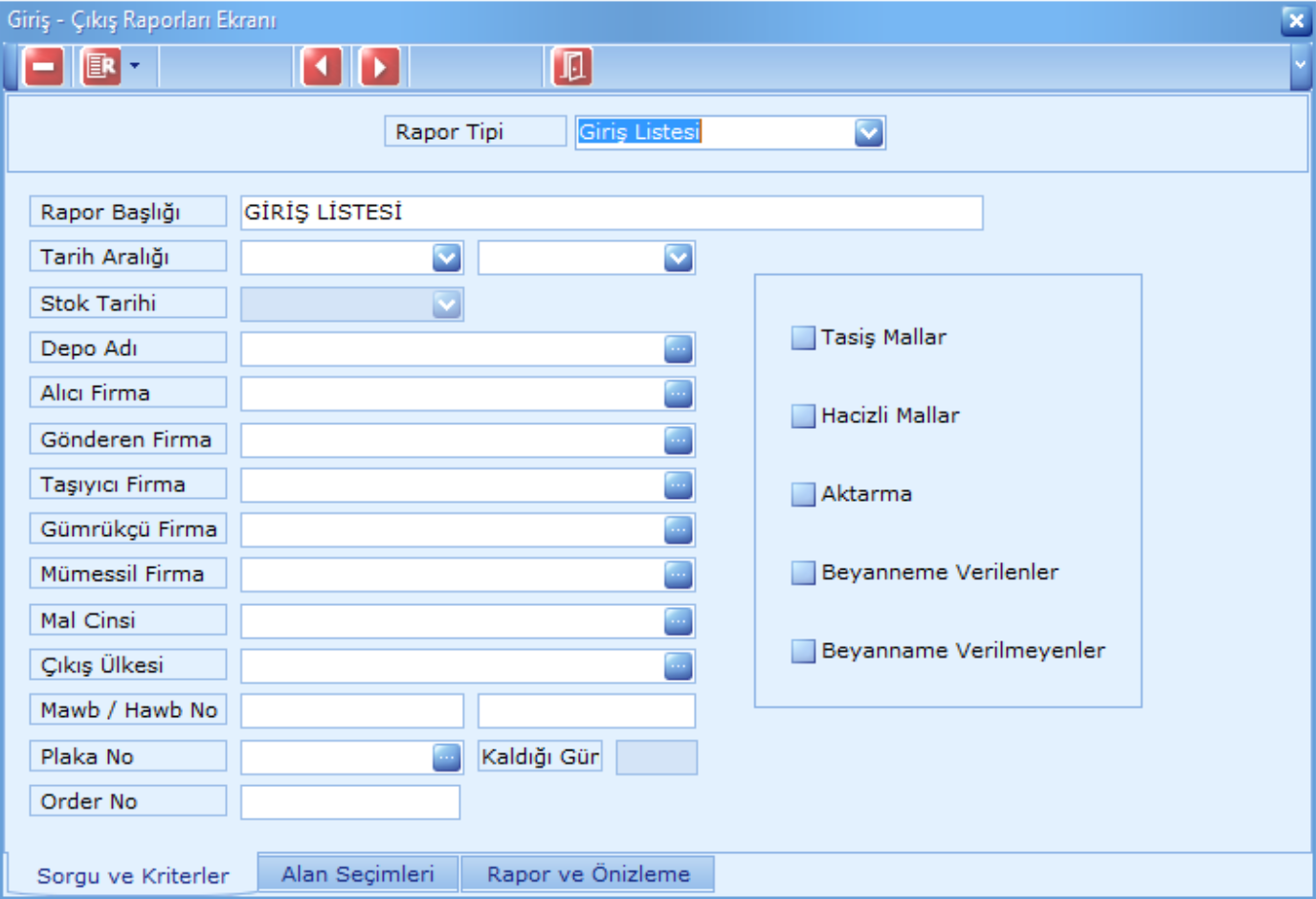Toggle the Aktarma checkbox
1316x899 pixels.
(x=803, y=495)
